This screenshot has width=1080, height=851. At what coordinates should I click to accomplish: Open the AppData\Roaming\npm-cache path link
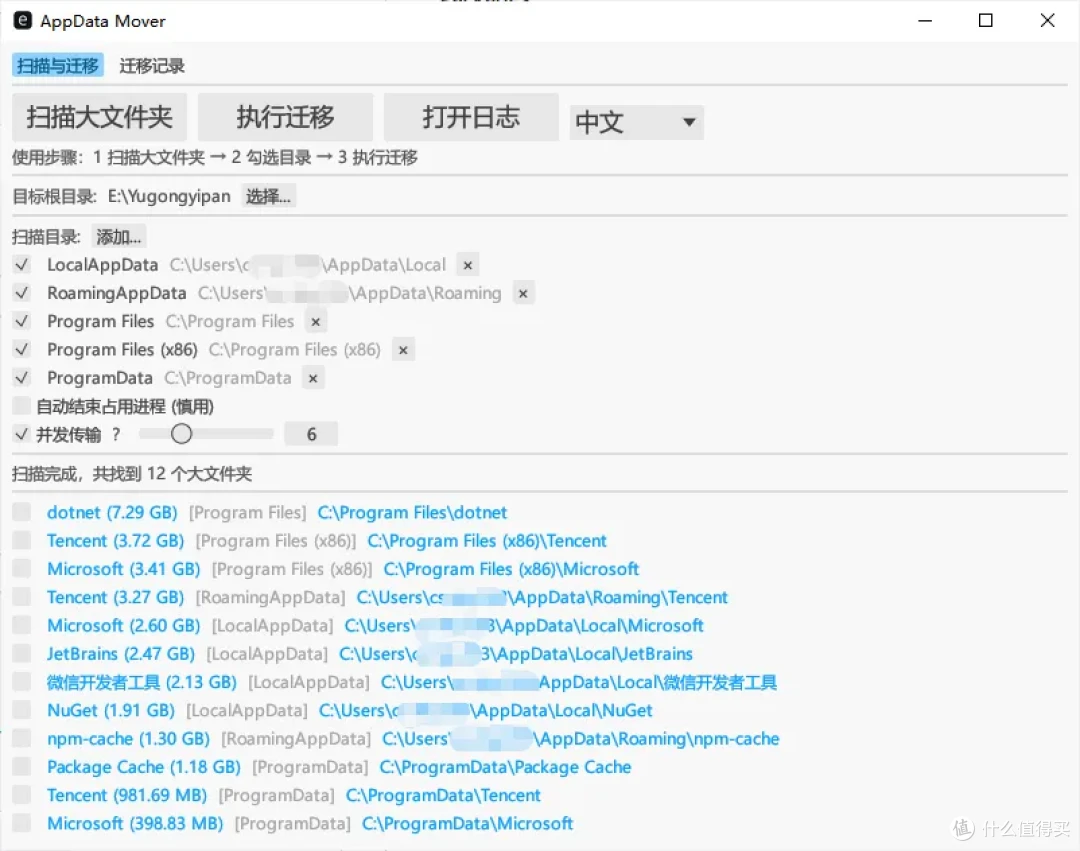pos(581,738)
